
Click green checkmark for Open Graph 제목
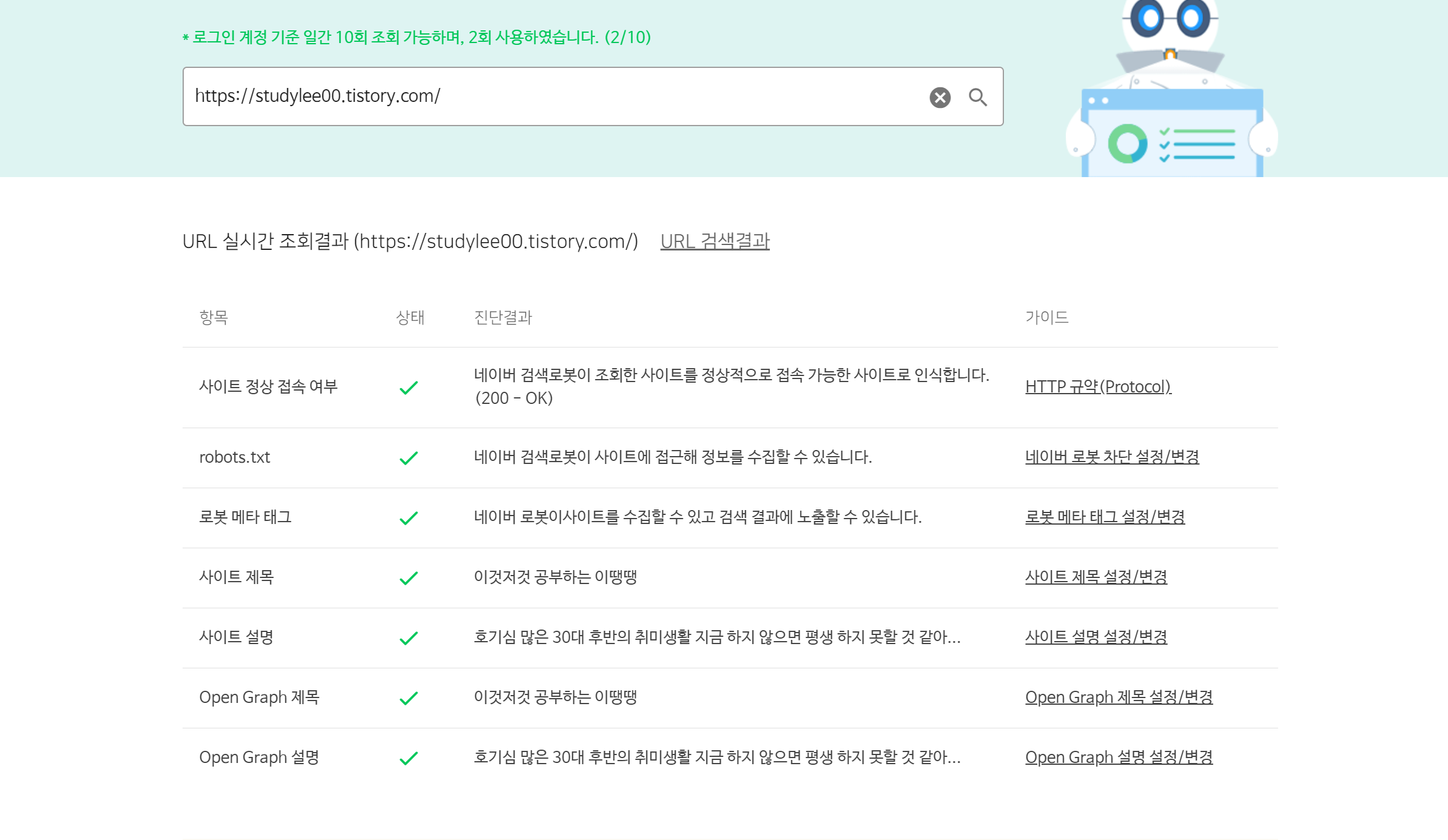[409, 698]
